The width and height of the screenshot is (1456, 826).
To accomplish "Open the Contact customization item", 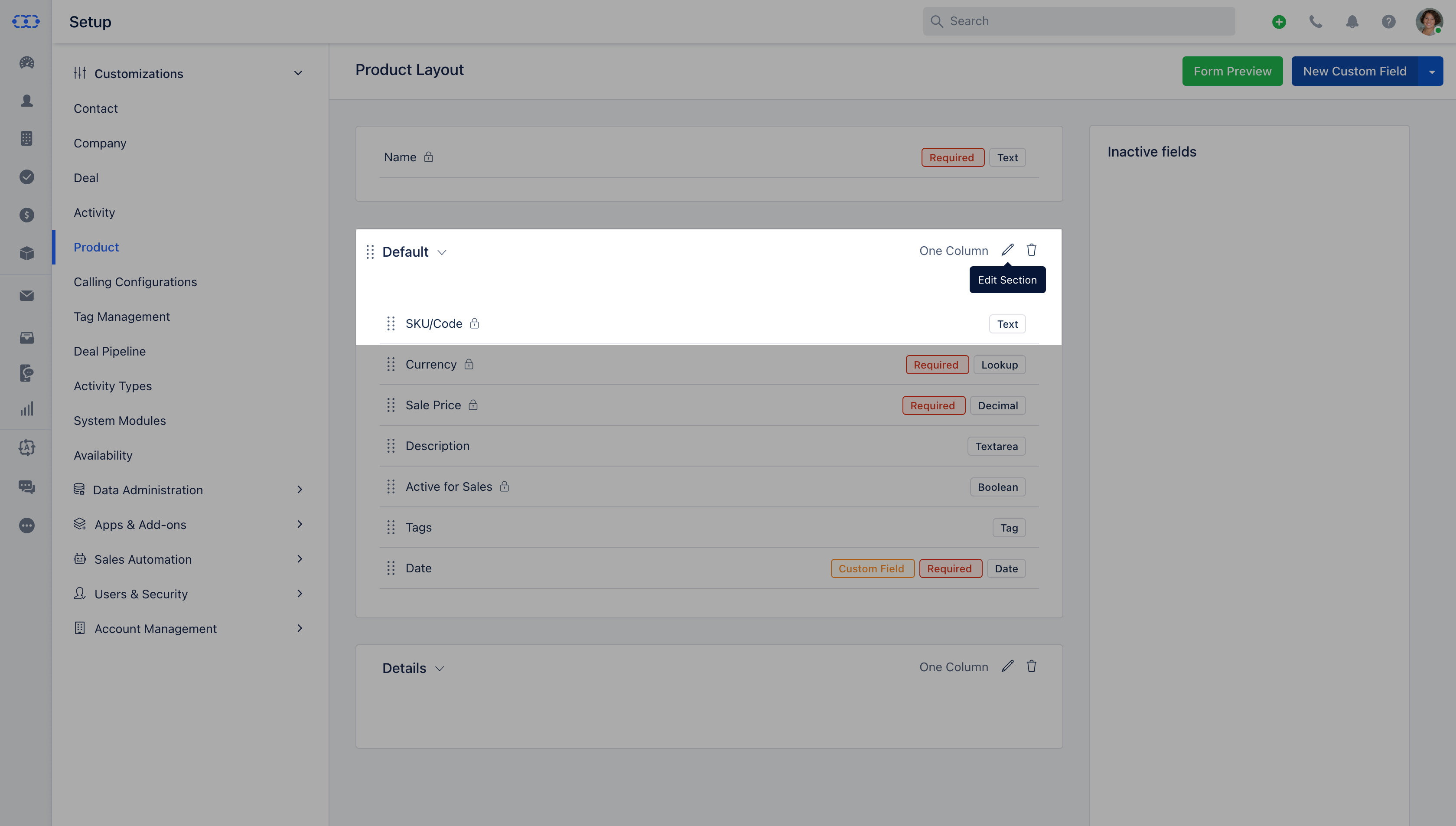I will [96, 108].
